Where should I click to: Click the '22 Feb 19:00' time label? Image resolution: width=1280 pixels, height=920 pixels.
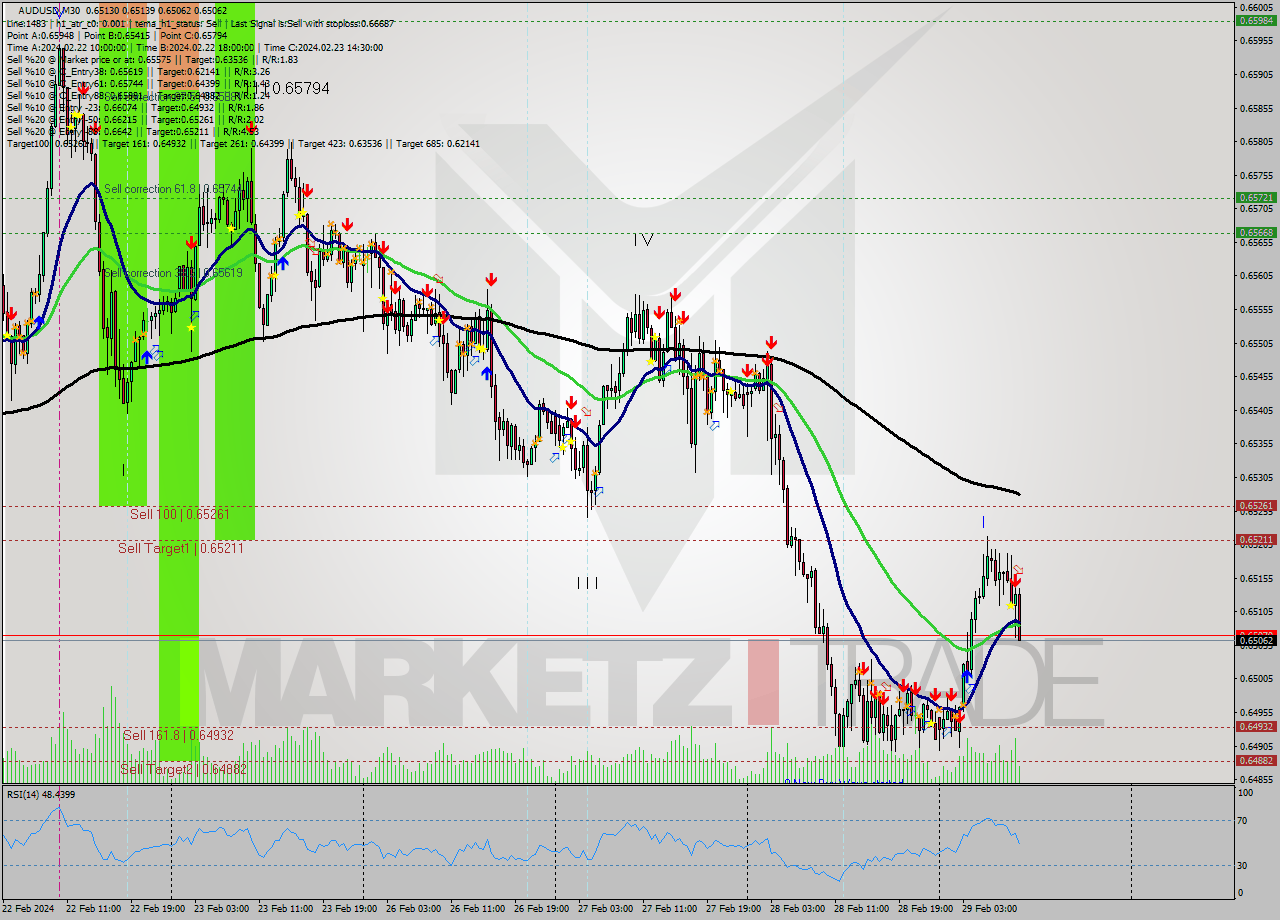click(158, 909)
